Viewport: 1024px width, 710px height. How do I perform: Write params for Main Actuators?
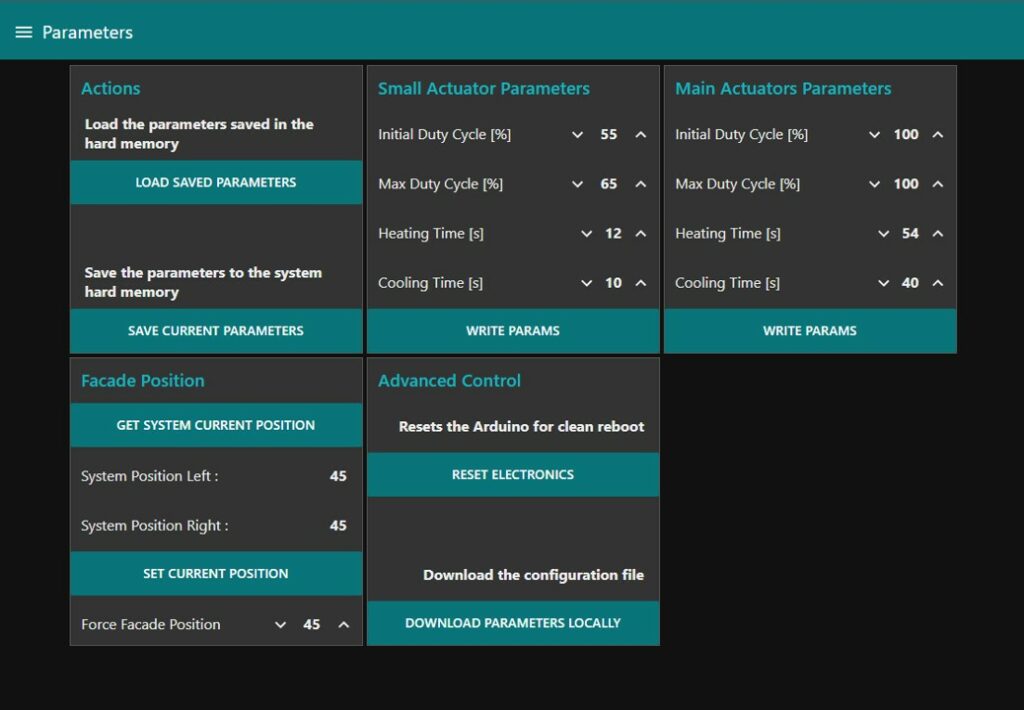tap(810, 331)
